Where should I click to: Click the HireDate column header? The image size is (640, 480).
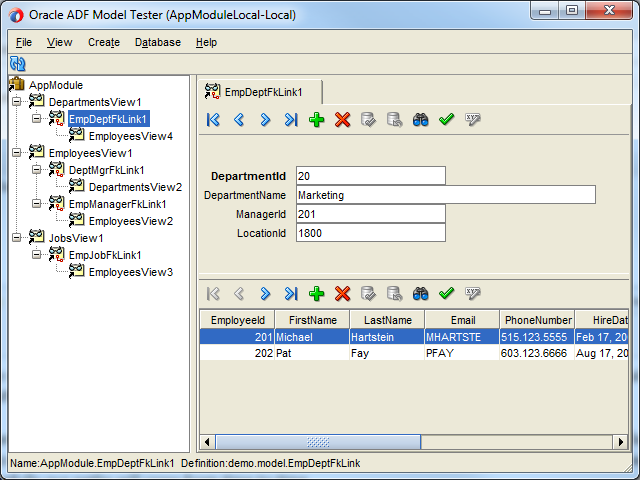(x=602, y=320)
